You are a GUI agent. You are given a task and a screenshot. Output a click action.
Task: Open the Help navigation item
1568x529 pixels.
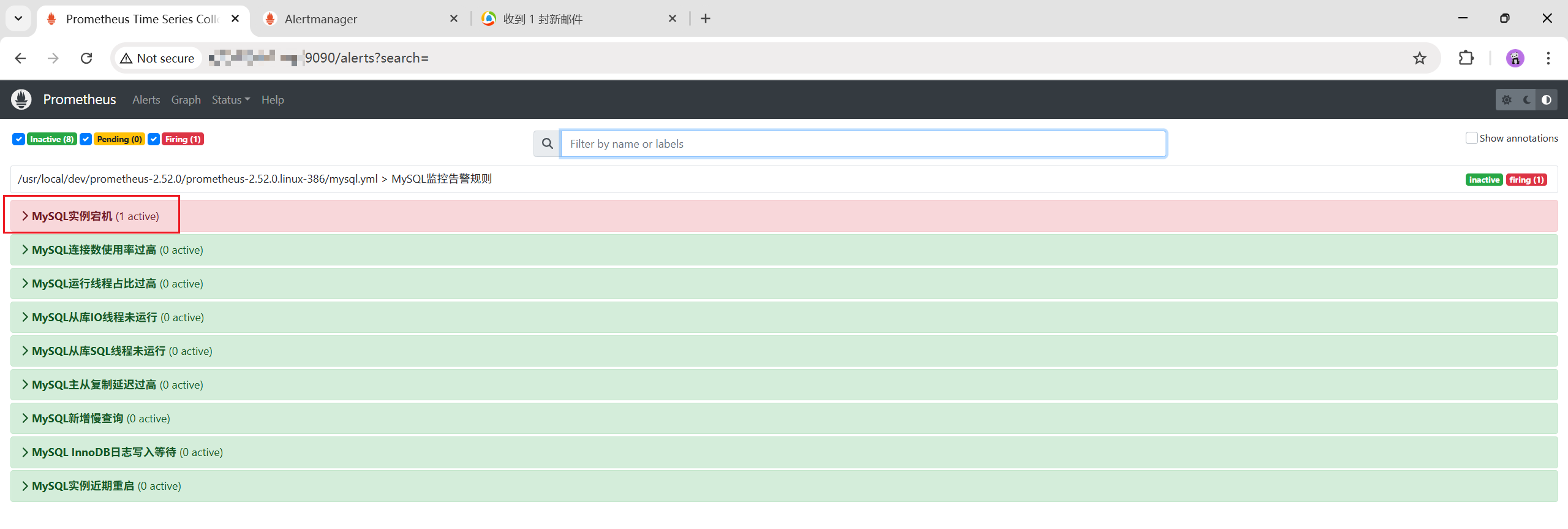[x=273, y=99]
